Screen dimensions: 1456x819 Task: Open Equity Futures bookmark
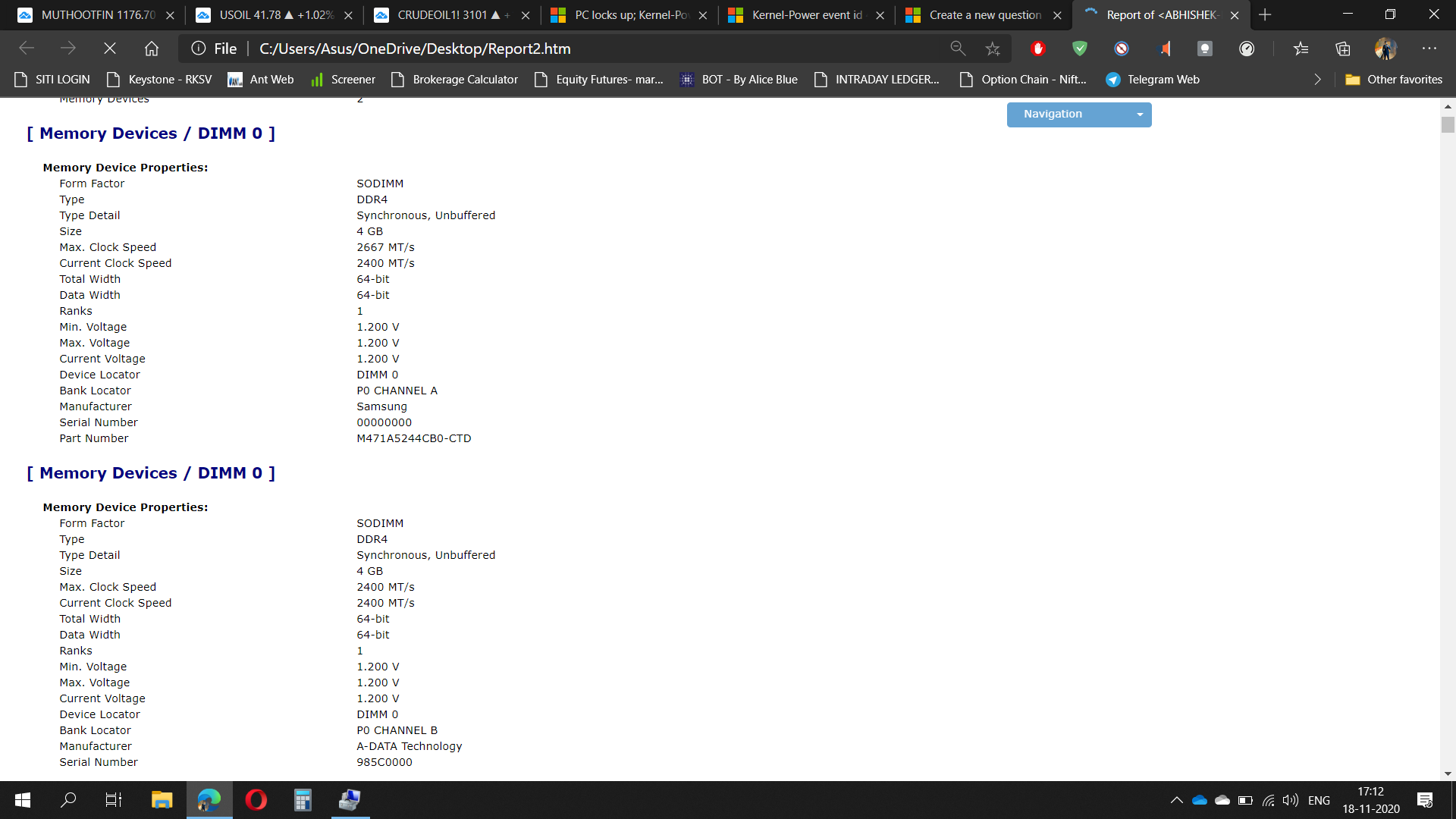click(x=598, y=80)
